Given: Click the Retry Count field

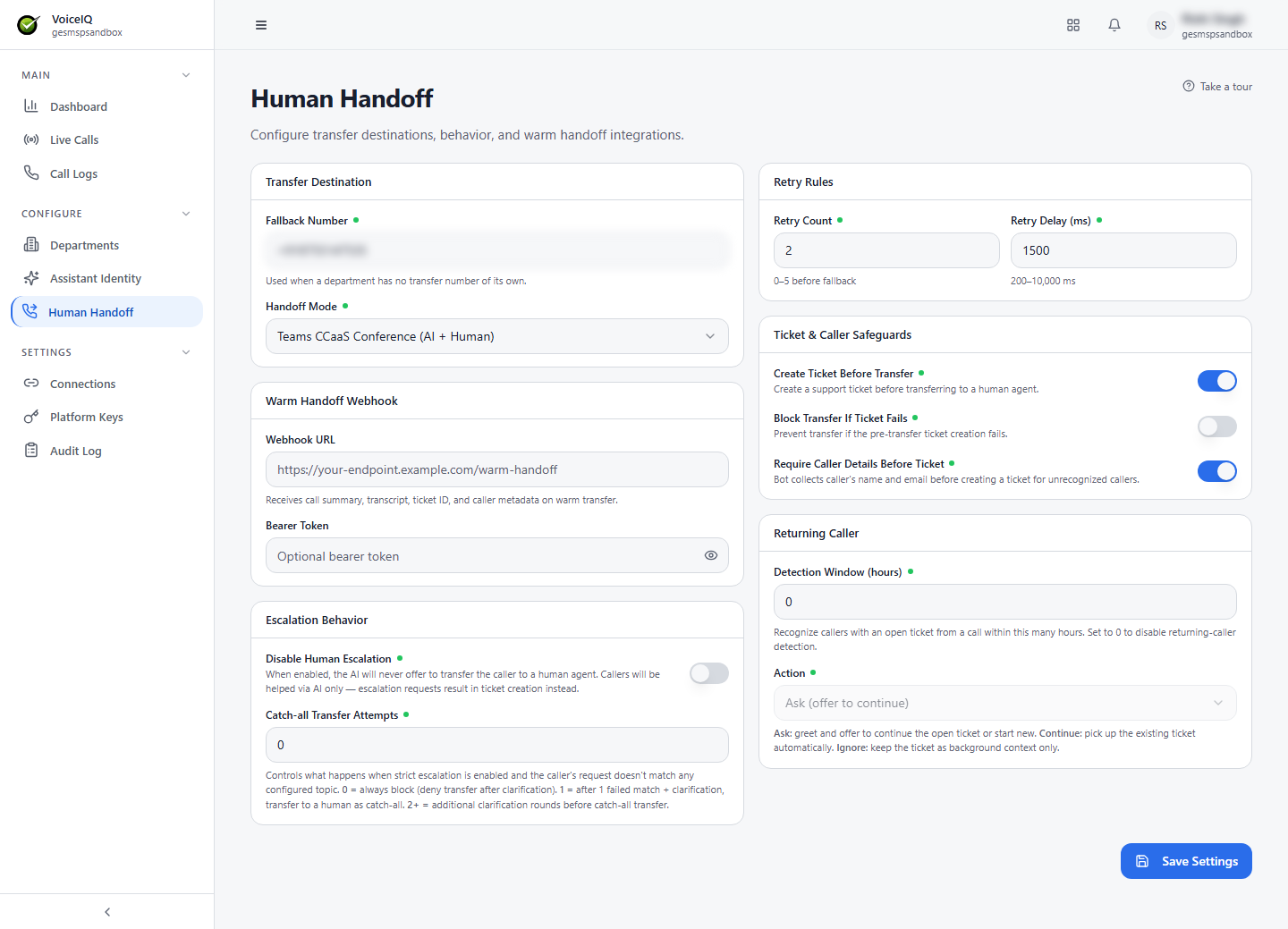Looking at the screenshot, I should tap(886, 250).
